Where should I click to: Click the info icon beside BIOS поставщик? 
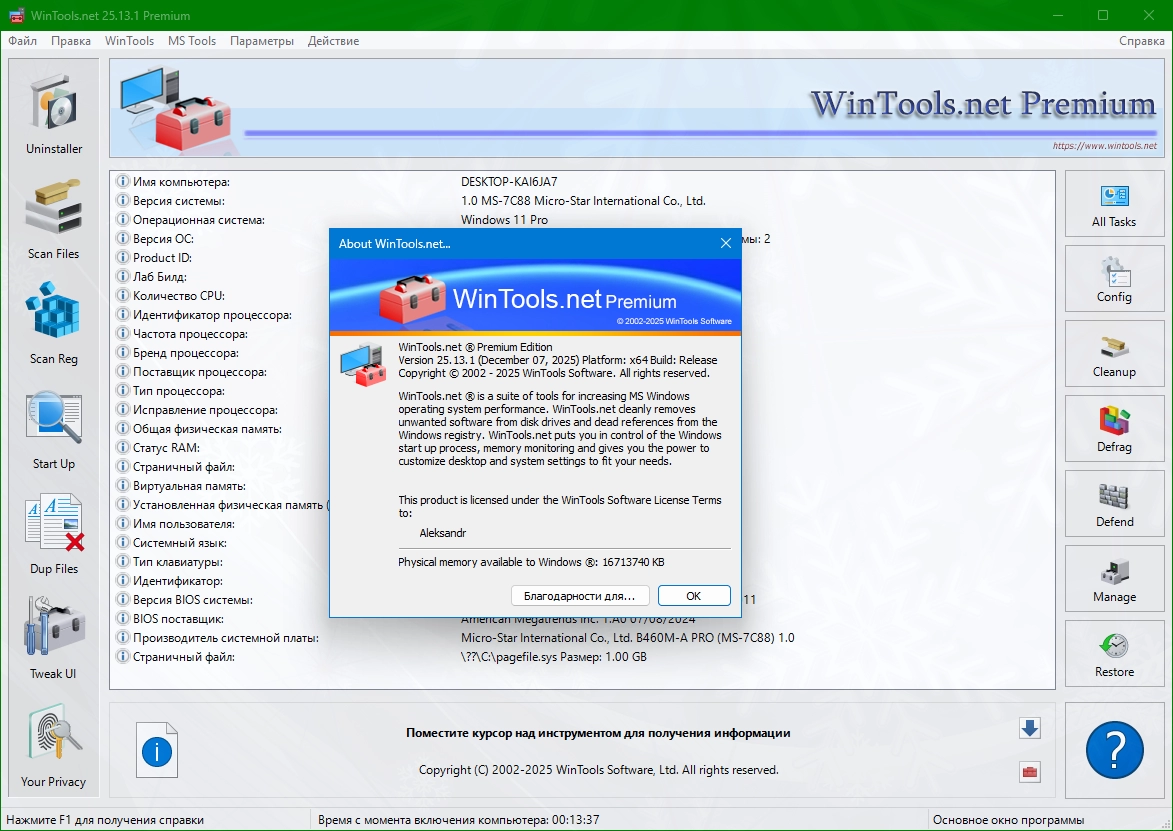click(123, 619)
